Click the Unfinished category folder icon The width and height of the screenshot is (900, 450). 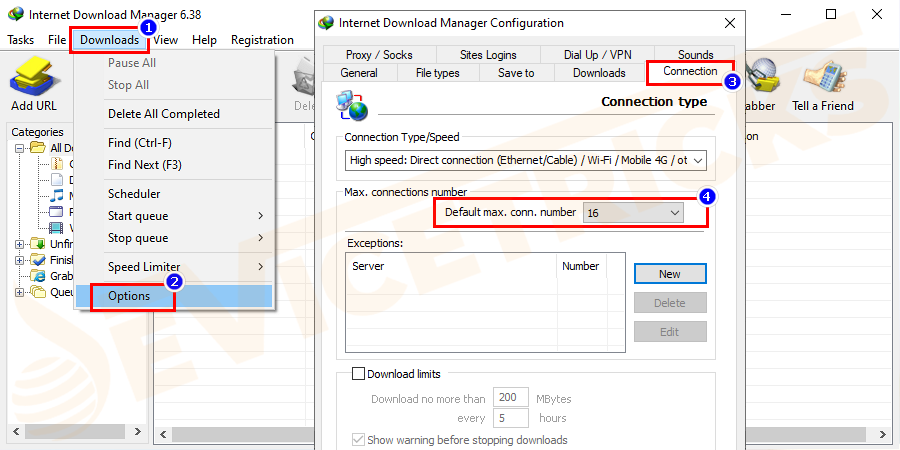38,244
